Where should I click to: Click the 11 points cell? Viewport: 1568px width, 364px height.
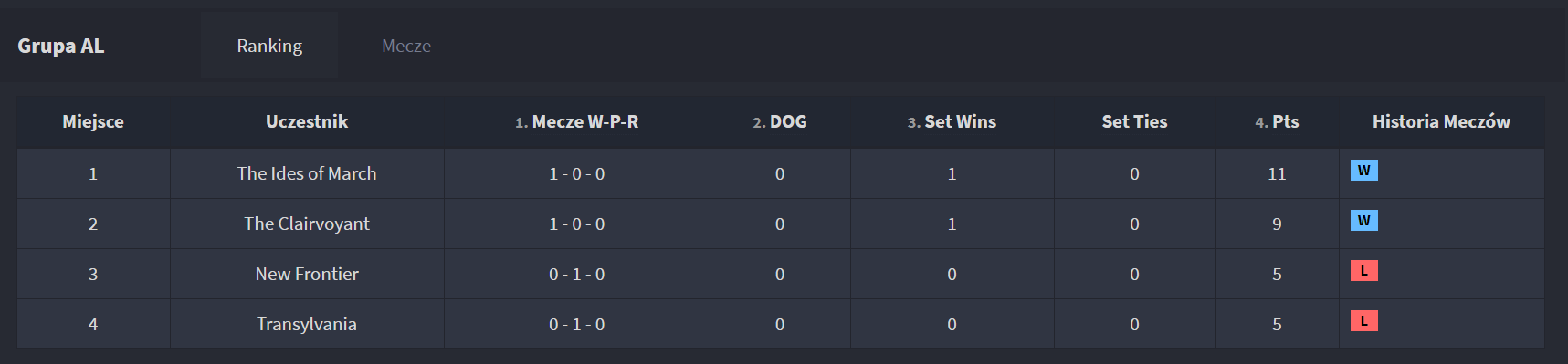point(1277,173)
